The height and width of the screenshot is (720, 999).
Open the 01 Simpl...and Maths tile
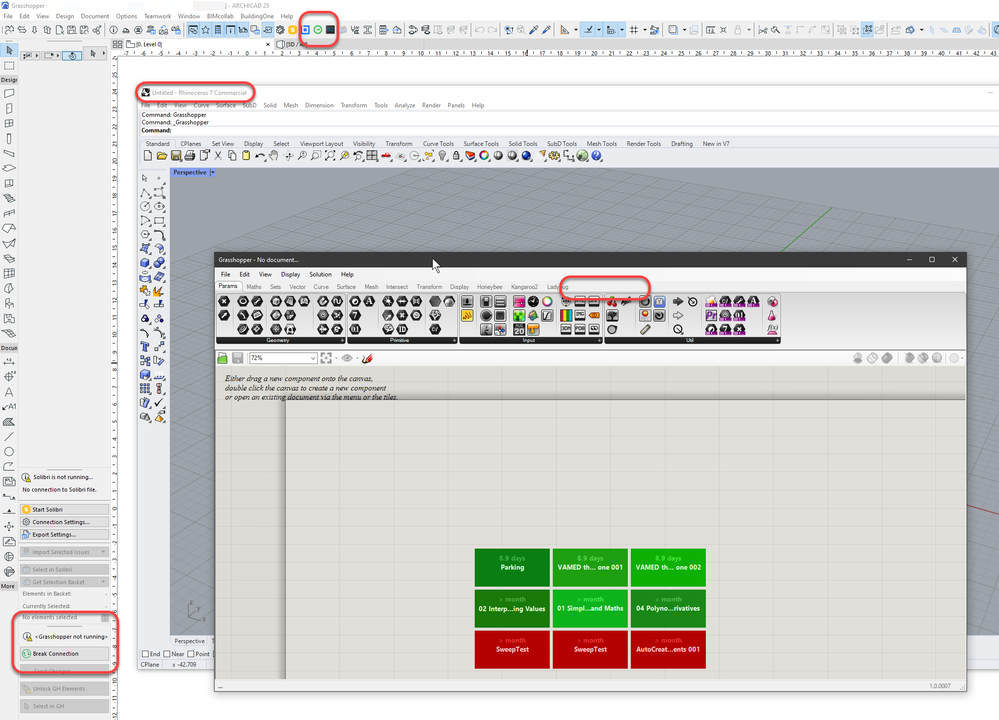[x=590, y=608]
